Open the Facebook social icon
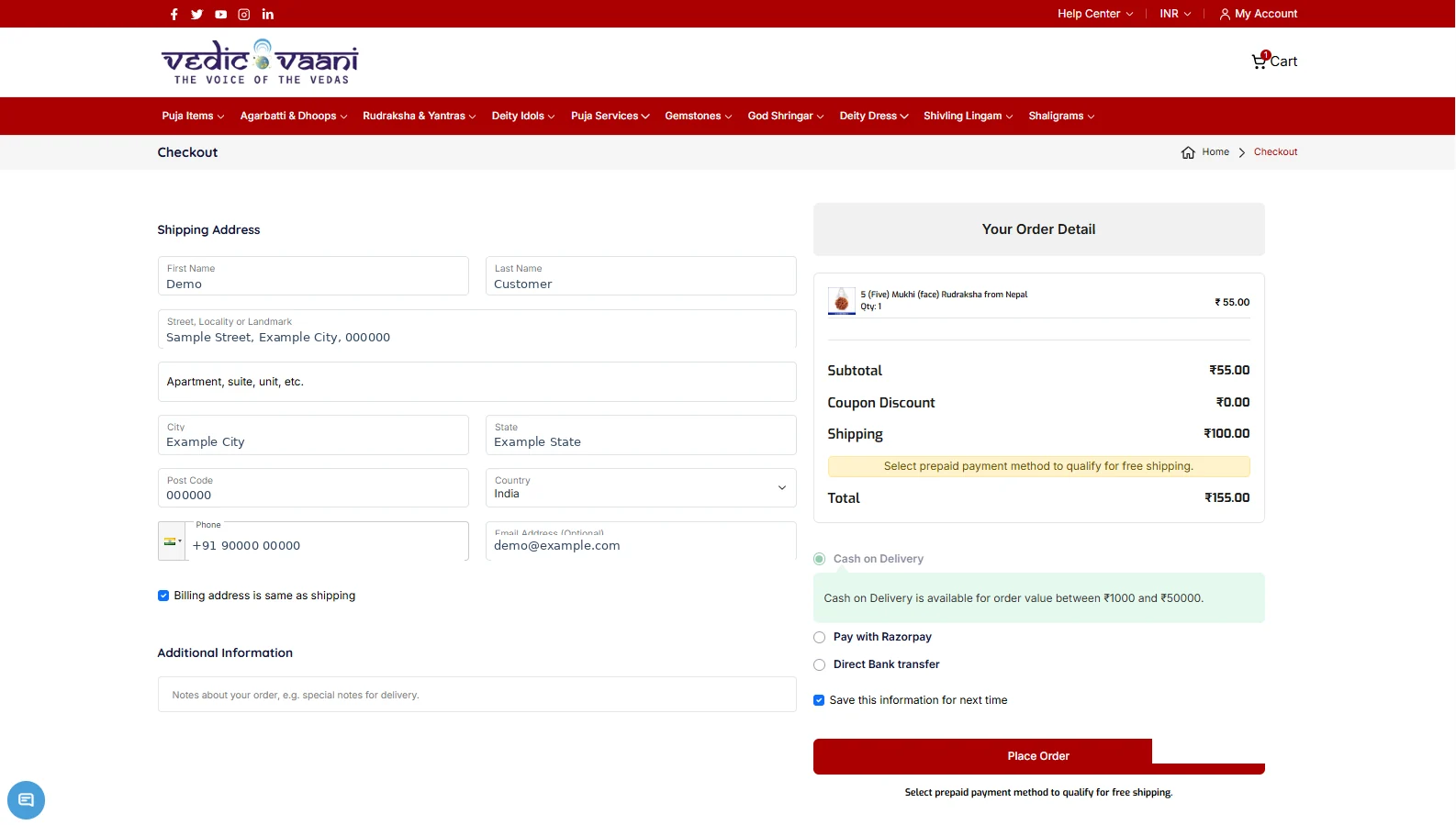The image size is (1456, 825). click(x=174, y=14)
